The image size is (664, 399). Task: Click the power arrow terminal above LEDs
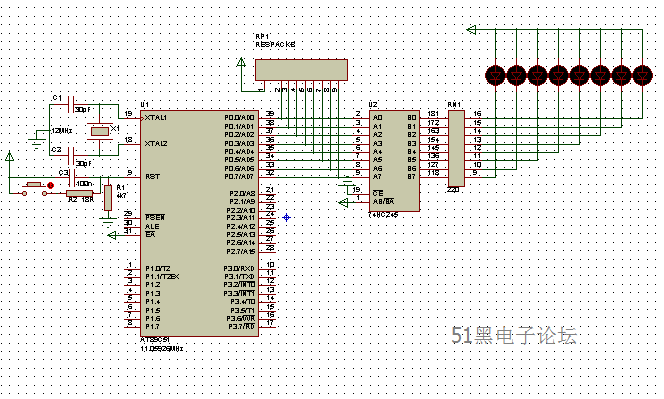[x=471, y=30]
